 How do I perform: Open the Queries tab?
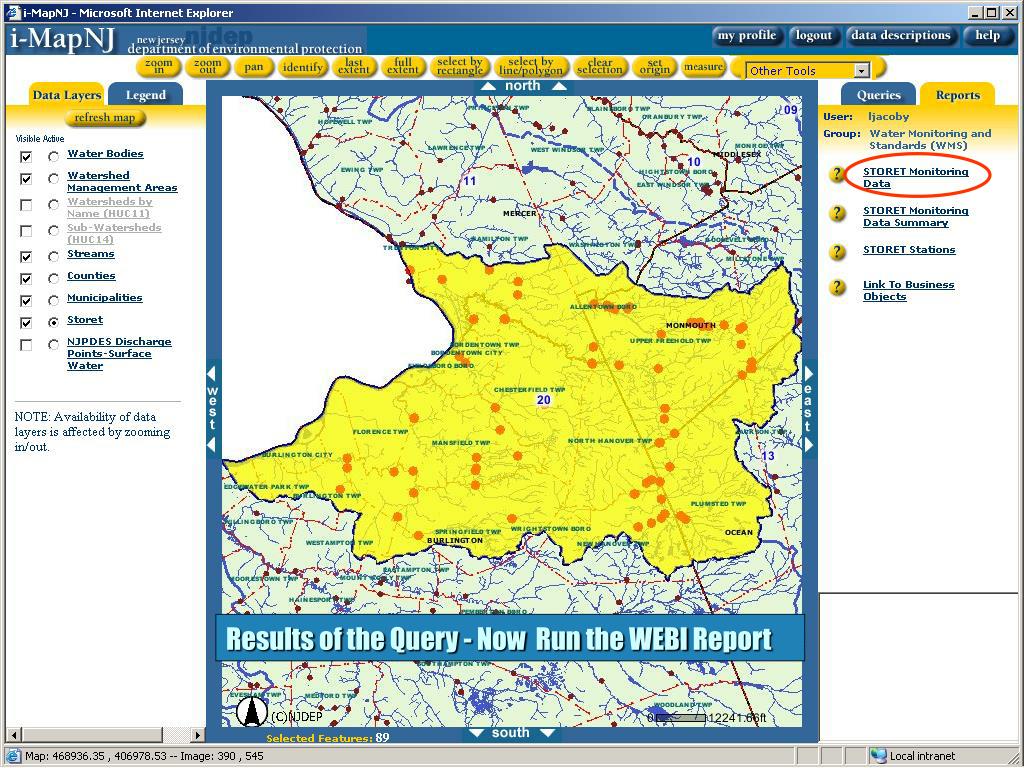coord(878,95)
